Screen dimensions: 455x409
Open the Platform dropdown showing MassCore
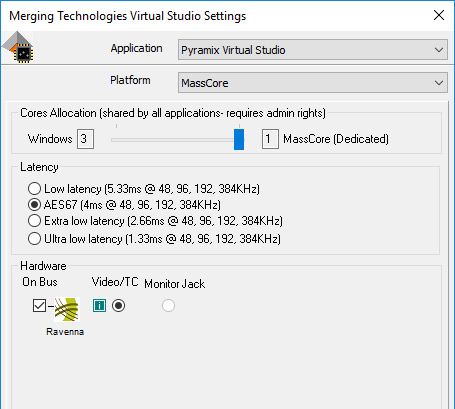point(313,83)
